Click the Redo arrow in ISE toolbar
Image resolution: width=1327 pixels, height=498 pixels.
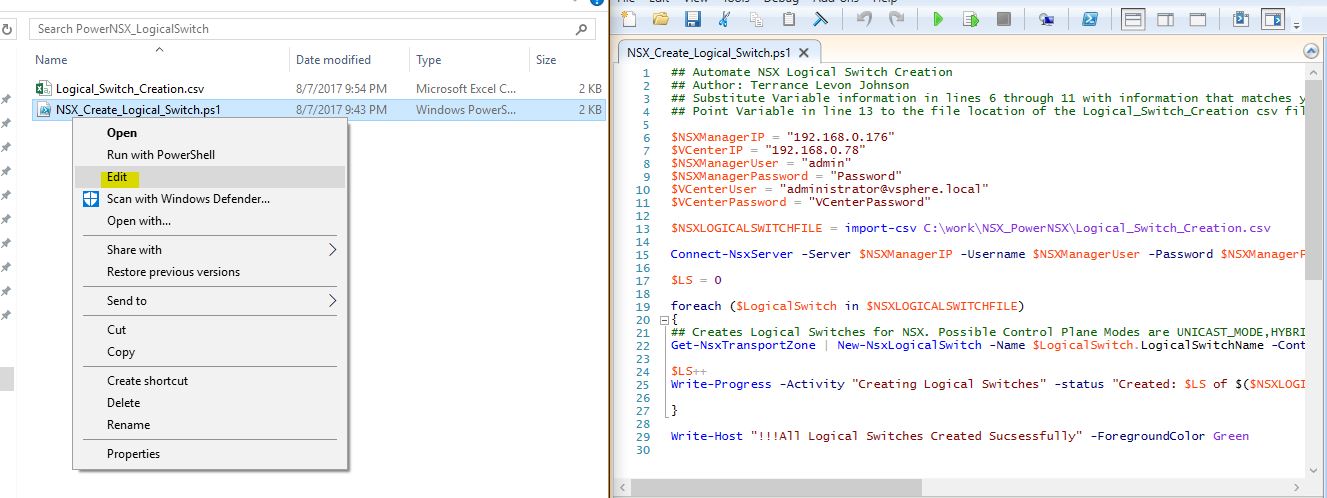[x=896, y=19]
